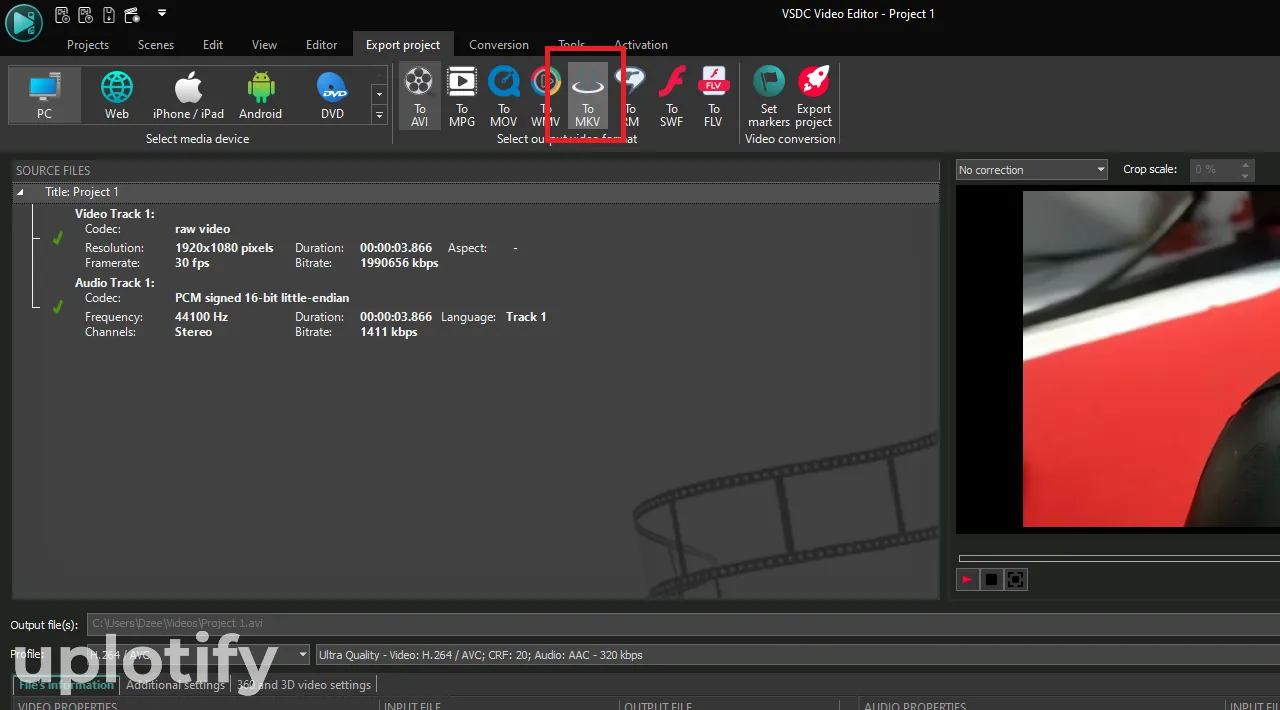Choose the Android media device

tap(260, 95)
